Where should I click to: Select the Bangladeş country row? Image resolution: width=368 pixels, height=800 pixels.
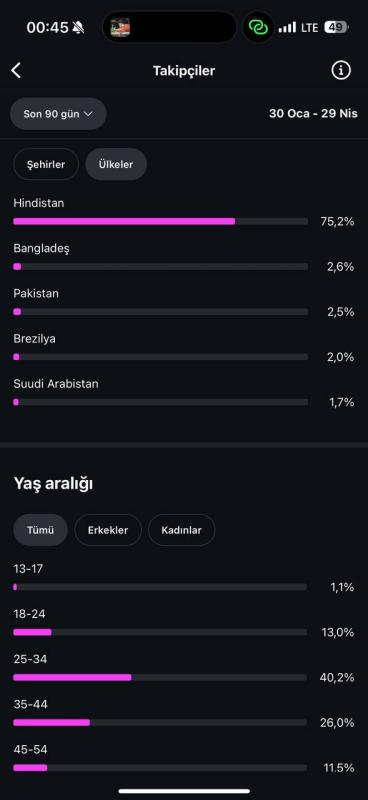coord(184,258)
